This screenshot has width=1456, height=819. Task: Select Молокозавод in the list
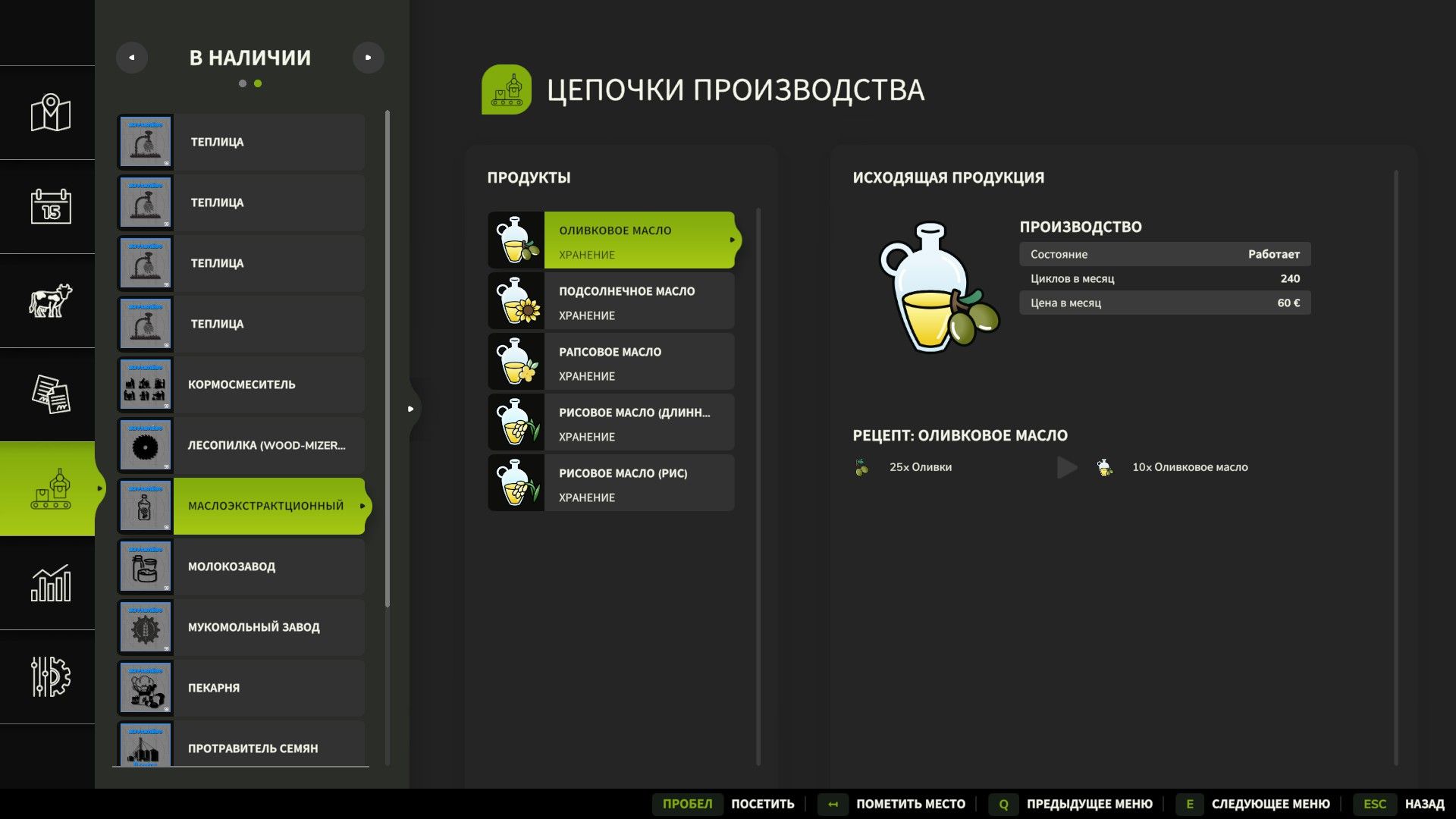[241, 566]
